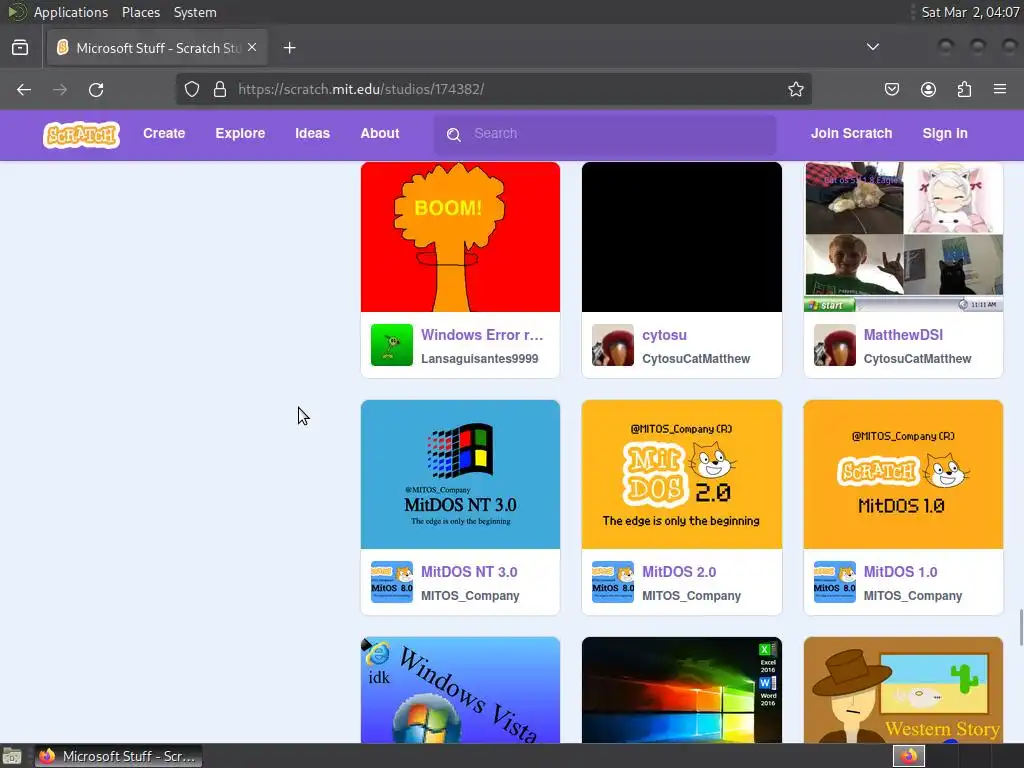The height and width of the screenshot is (768, 1024).
Task: Open the About navbar item
Action: tap(379, 134)
